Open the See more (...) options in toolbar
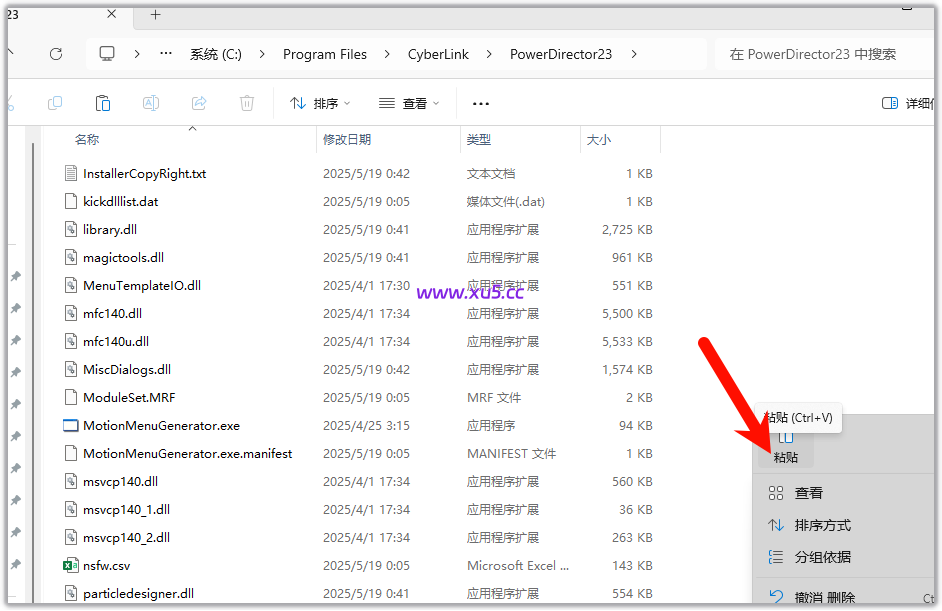Viewport: 942px width, 611px height. (x=480, y=103)
